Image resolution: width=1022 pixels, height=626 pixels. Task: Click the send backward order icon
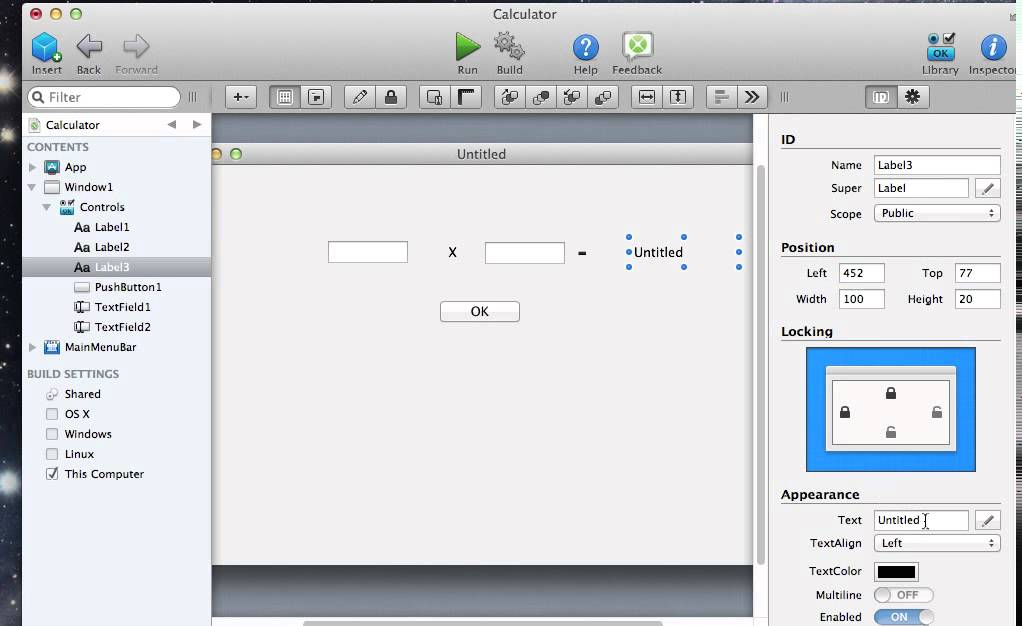click(572, 97)
